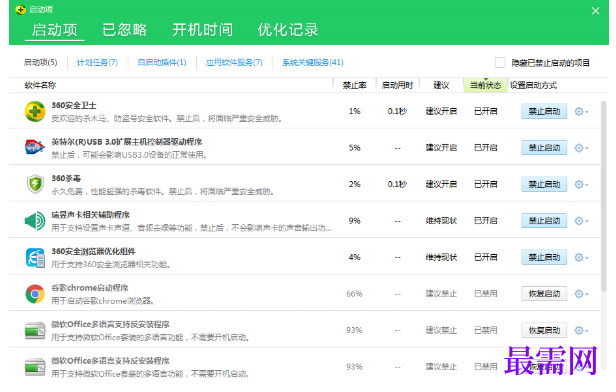616x392 pixels.
Task: Switch to the 已忽略 tab
Action: click(x=125, y=30)
